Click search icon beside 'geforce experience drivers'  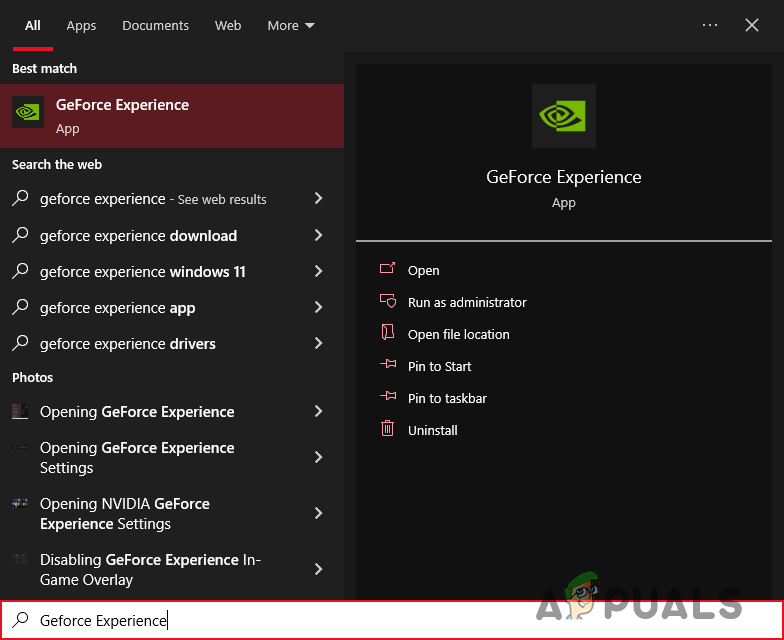pyautogui.click(x=20, y=342)
